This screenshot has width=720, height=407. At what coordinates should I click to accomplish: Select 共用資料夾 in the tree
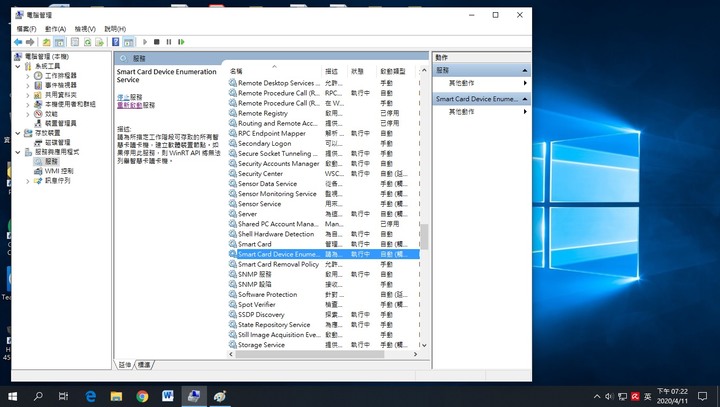click(x=61, y=95)
